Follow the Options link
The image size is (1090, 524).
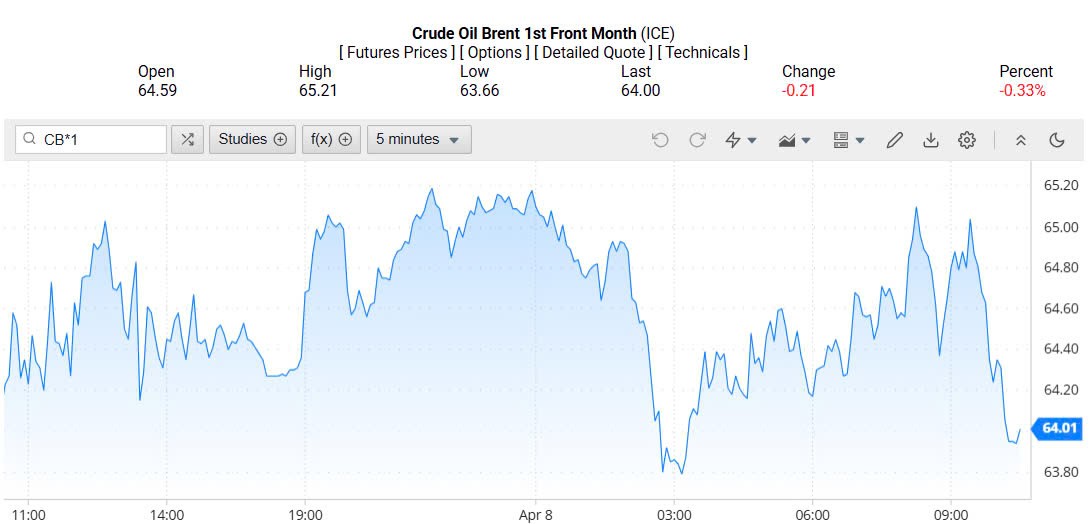pyautogui.click(x=494, y=52)
